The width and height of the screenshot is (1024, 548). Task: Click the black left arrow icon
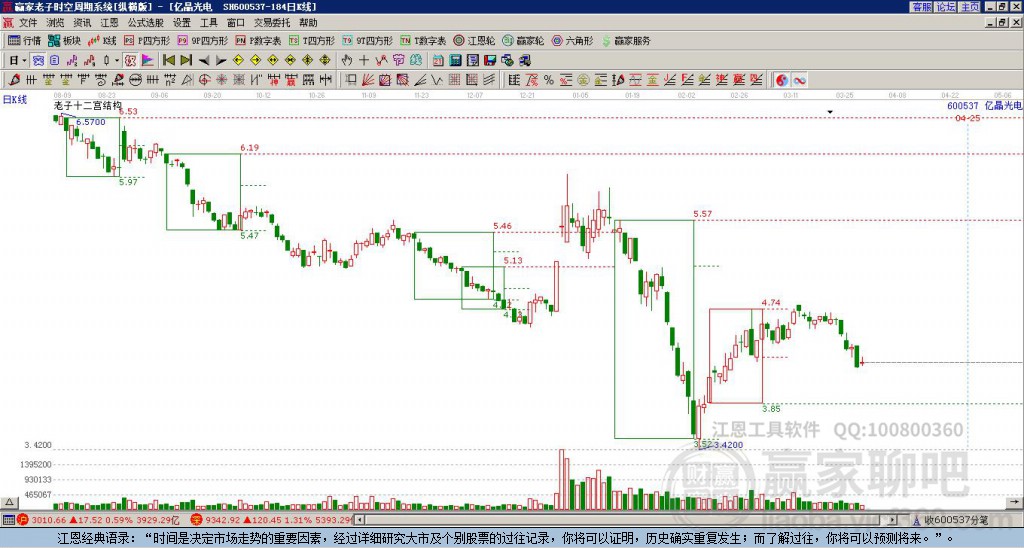pos(204,60)
